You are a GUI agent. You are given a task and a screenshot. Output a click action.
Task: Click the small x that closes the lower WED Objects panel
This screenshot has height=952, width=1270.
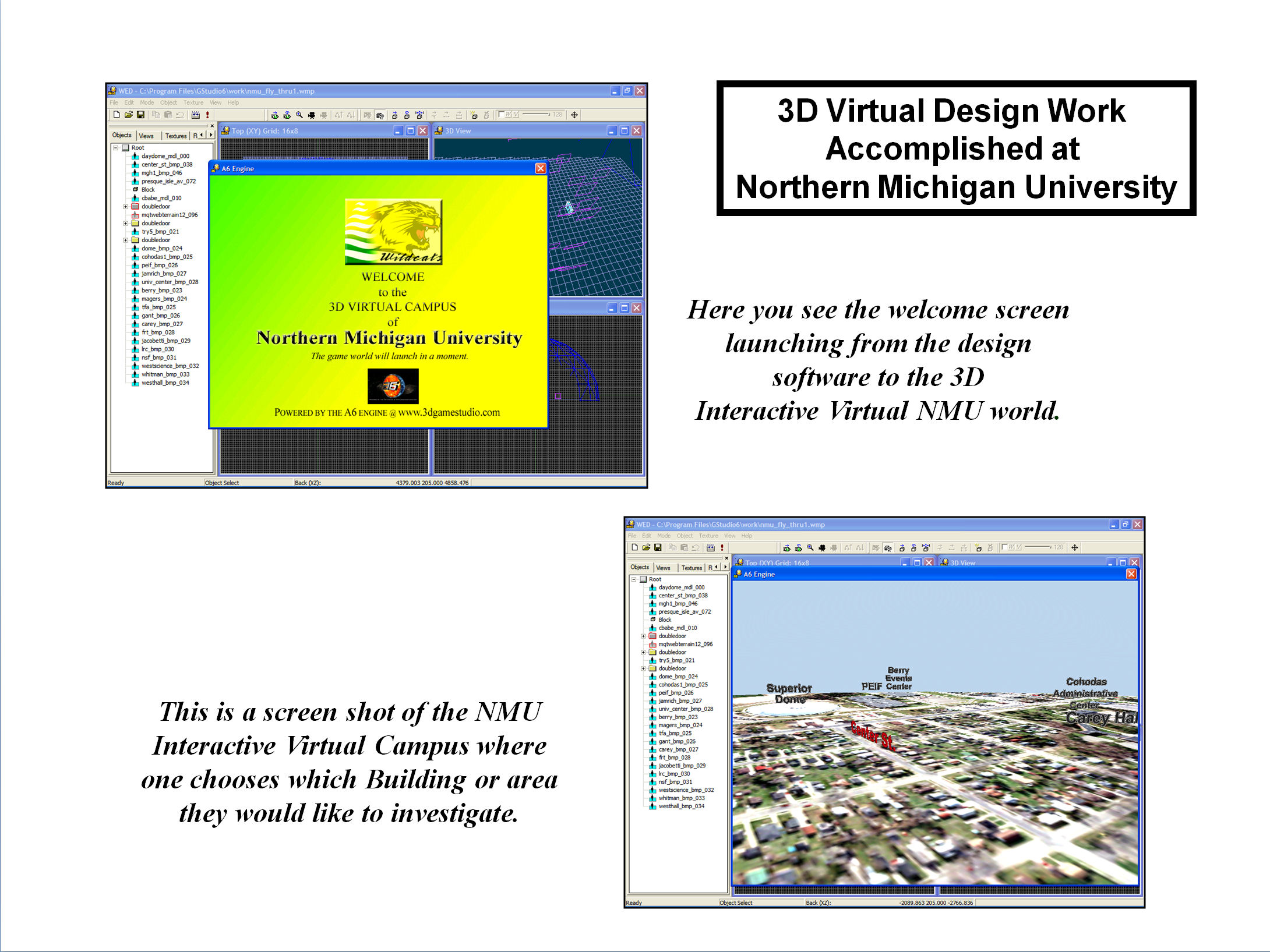[726, 558]
